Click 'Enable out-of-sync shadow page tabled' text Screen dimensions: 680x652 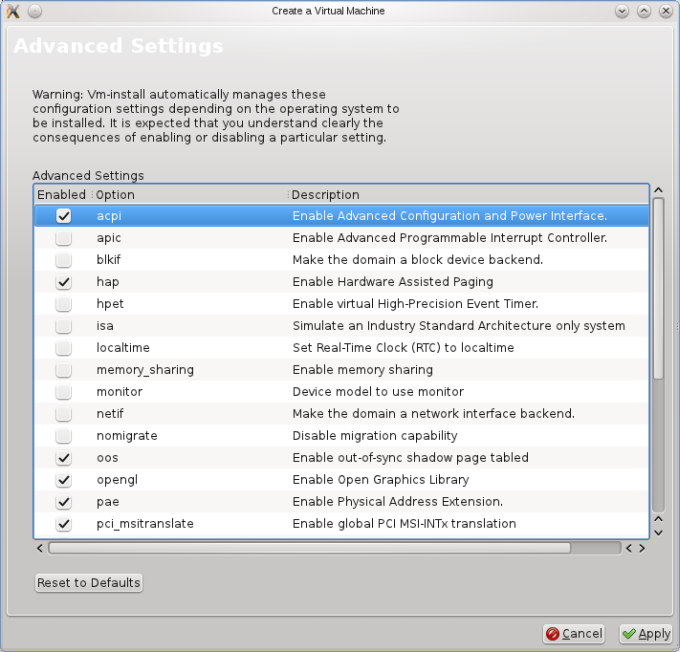pyautogui.click(x=411, y=458)
